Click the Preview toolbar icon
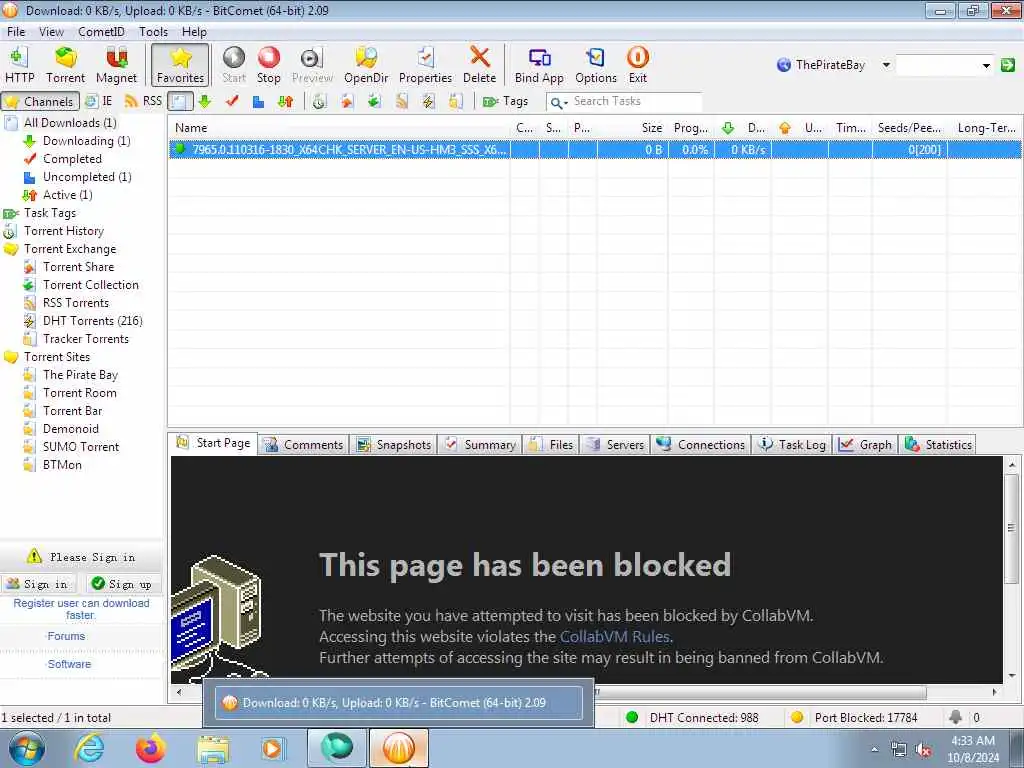1024x768 pixels. point(312,65)
